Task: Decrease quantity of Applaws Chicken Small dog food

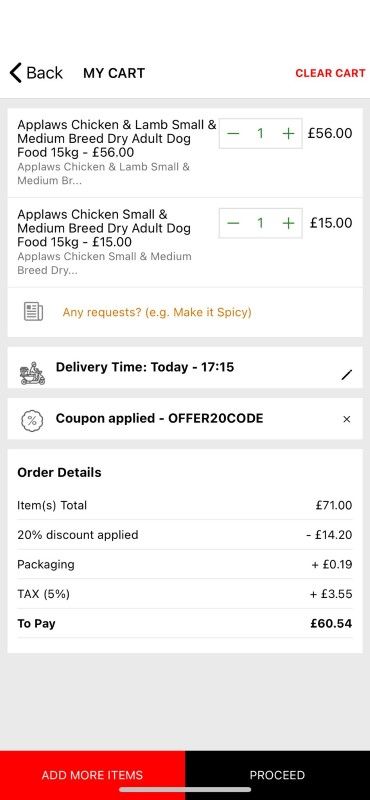Action: point(233,223)
